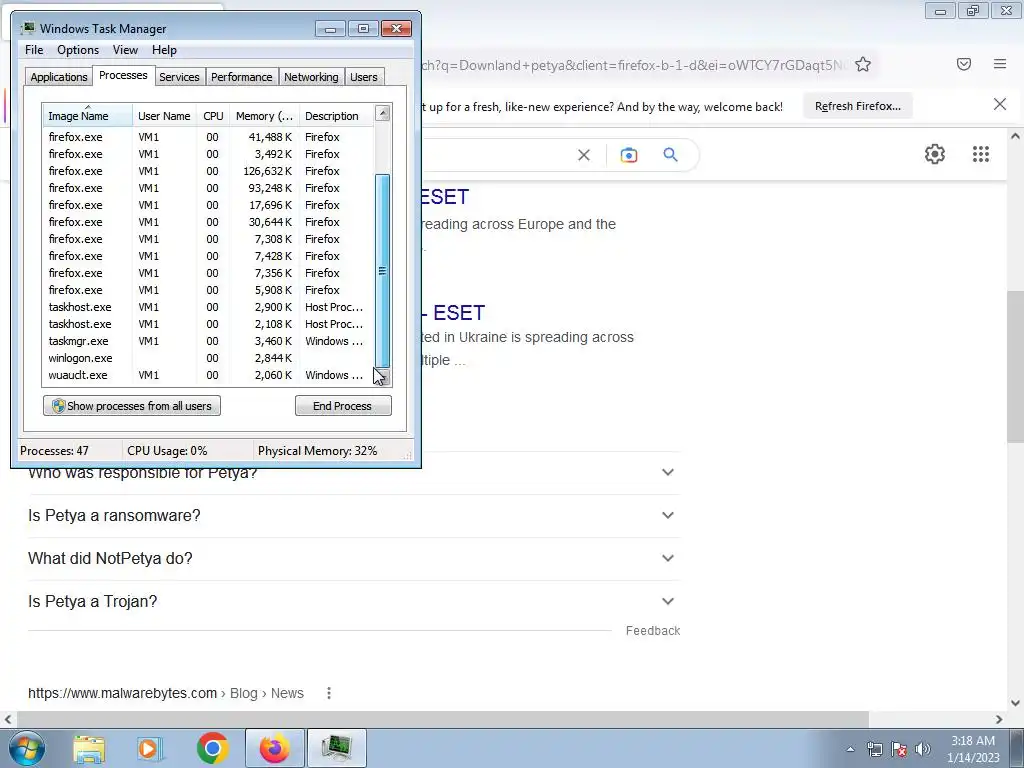Select firefox.exe using 41,488 K
This screenshot has width=1024, height=768.
tap(208, 137)
